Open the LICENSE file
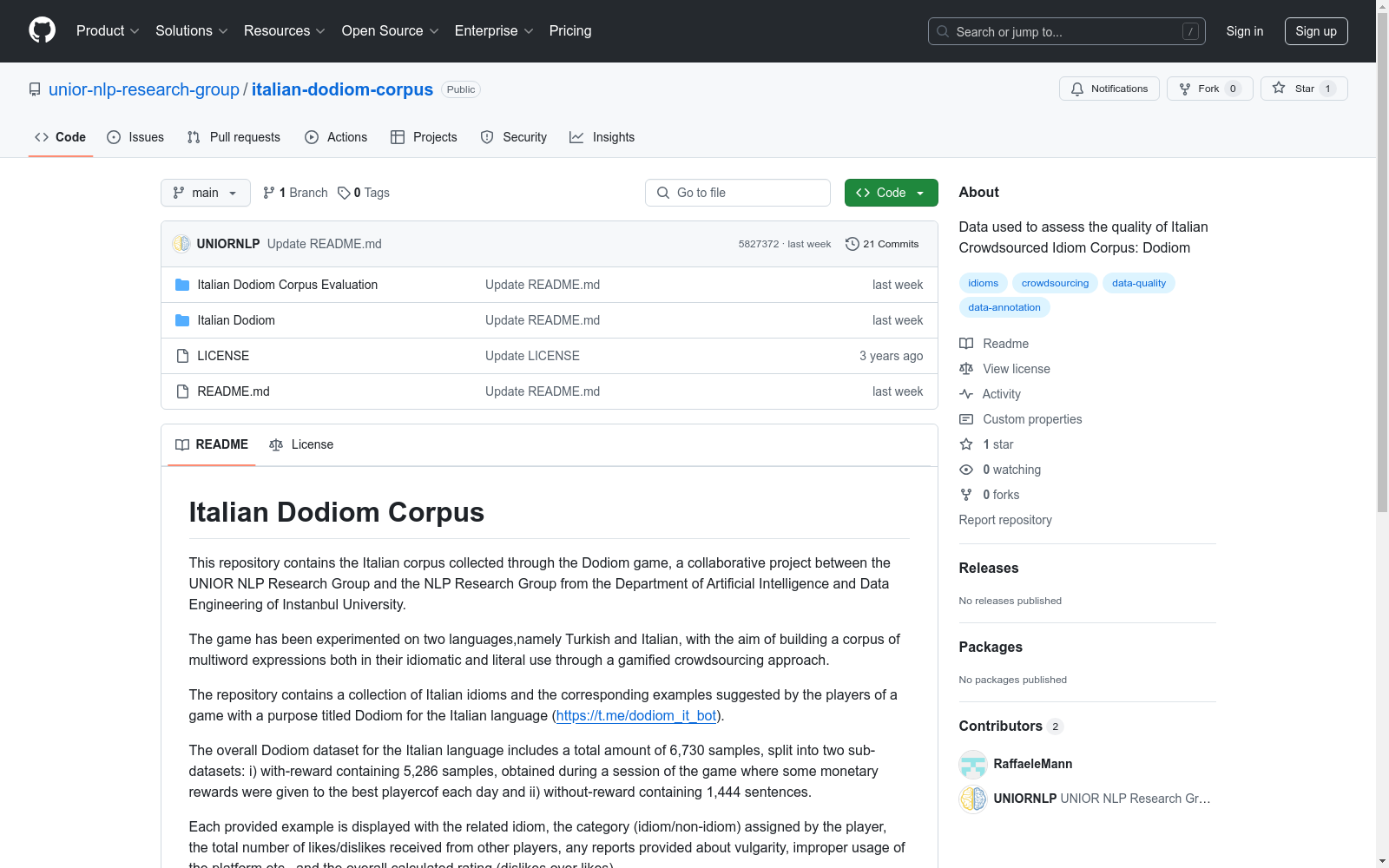Image resolution: width=1389 pixels, height=868 pixels. click(x=223, y=356)
